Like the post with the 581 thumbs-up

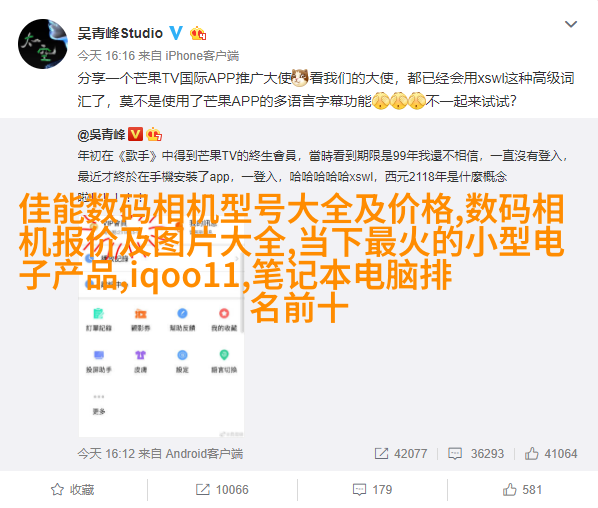[522, 489]
